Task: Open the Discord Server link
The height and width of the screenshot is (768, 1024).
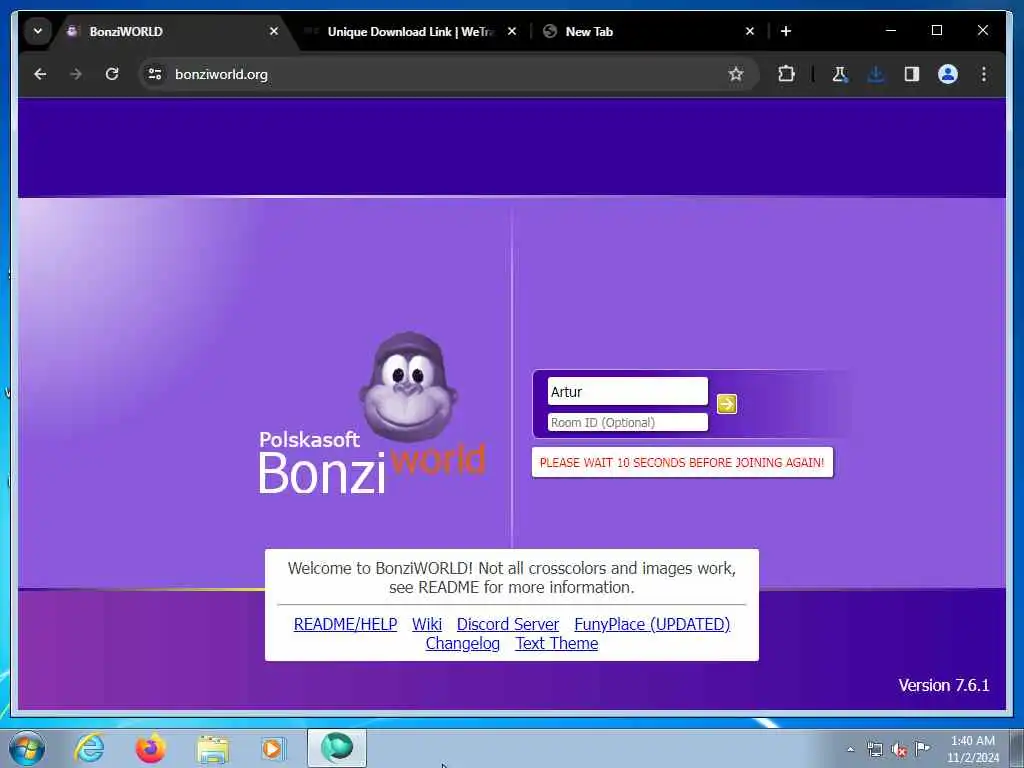Action: click(x=508, y=624)
